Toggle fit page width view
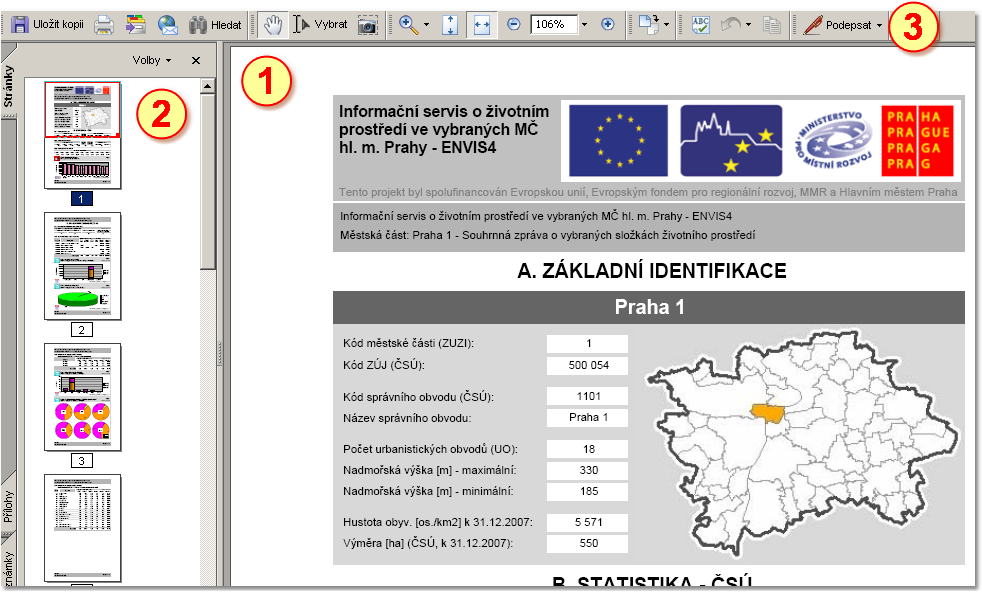This screenshot has height=593, width=982. [481, 25]
